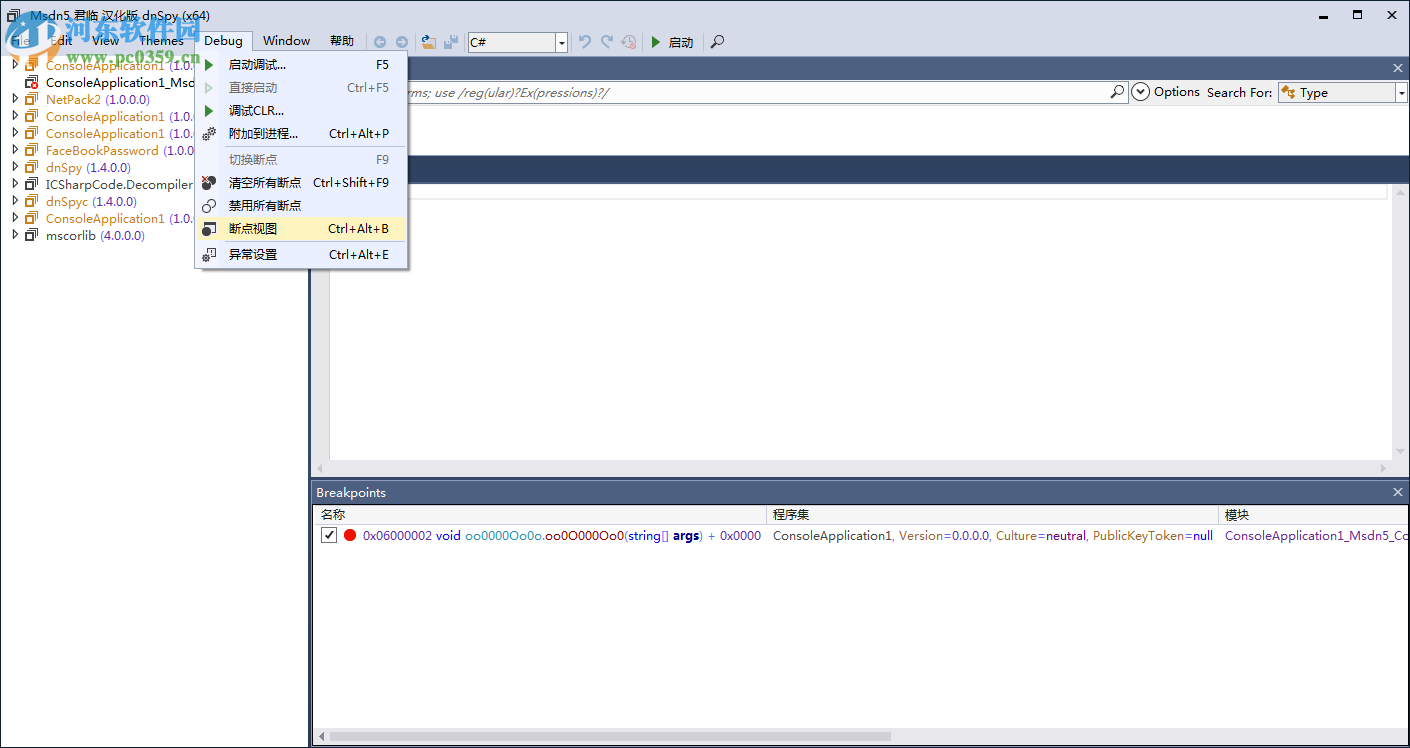Choose 异常设置 menu entry
Viewport: 1410px width, 748px height.
click(x=301, y=255)
